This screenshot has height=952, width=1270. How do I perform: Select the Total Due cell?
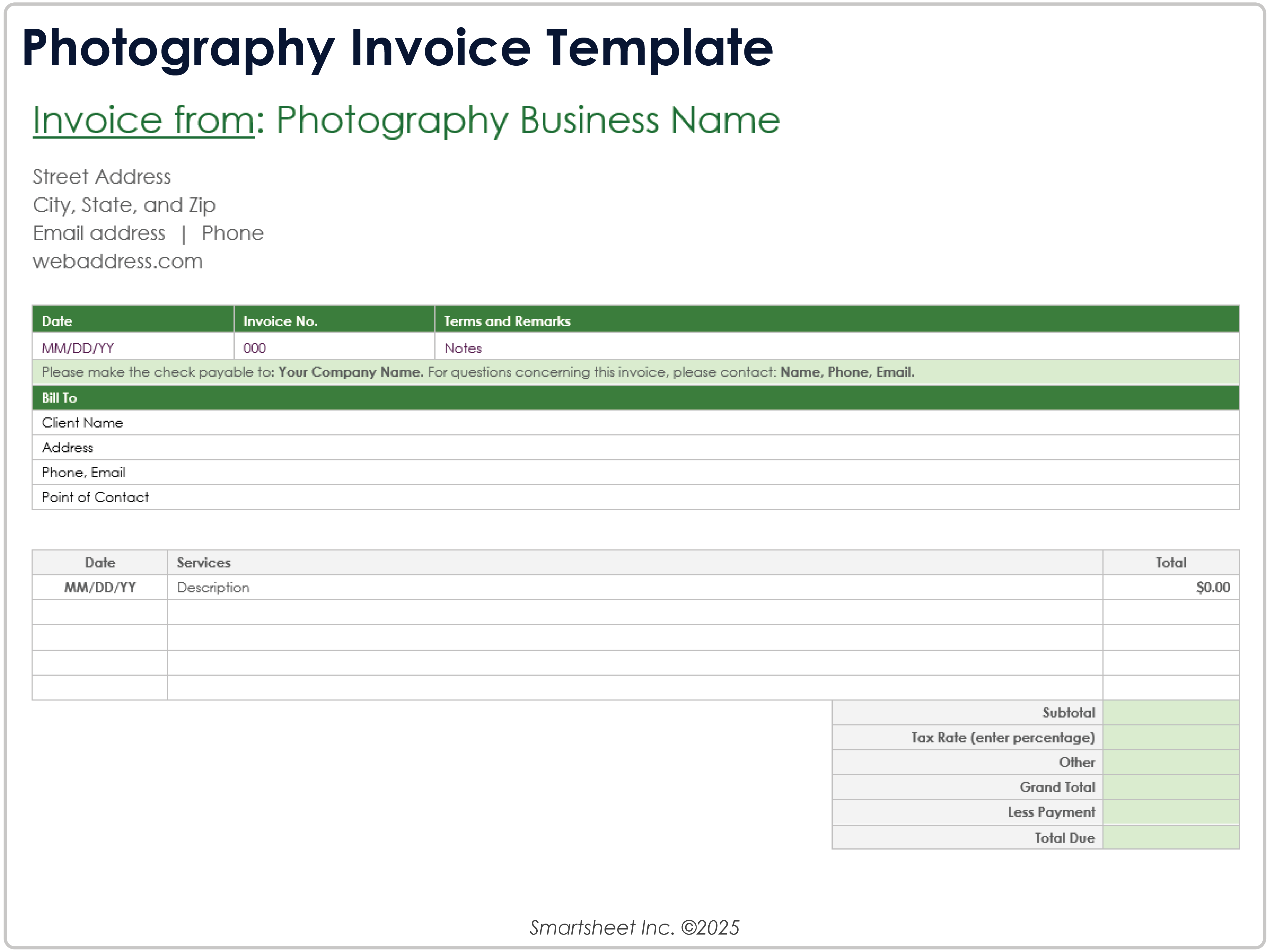click(x=1171, y=837)
